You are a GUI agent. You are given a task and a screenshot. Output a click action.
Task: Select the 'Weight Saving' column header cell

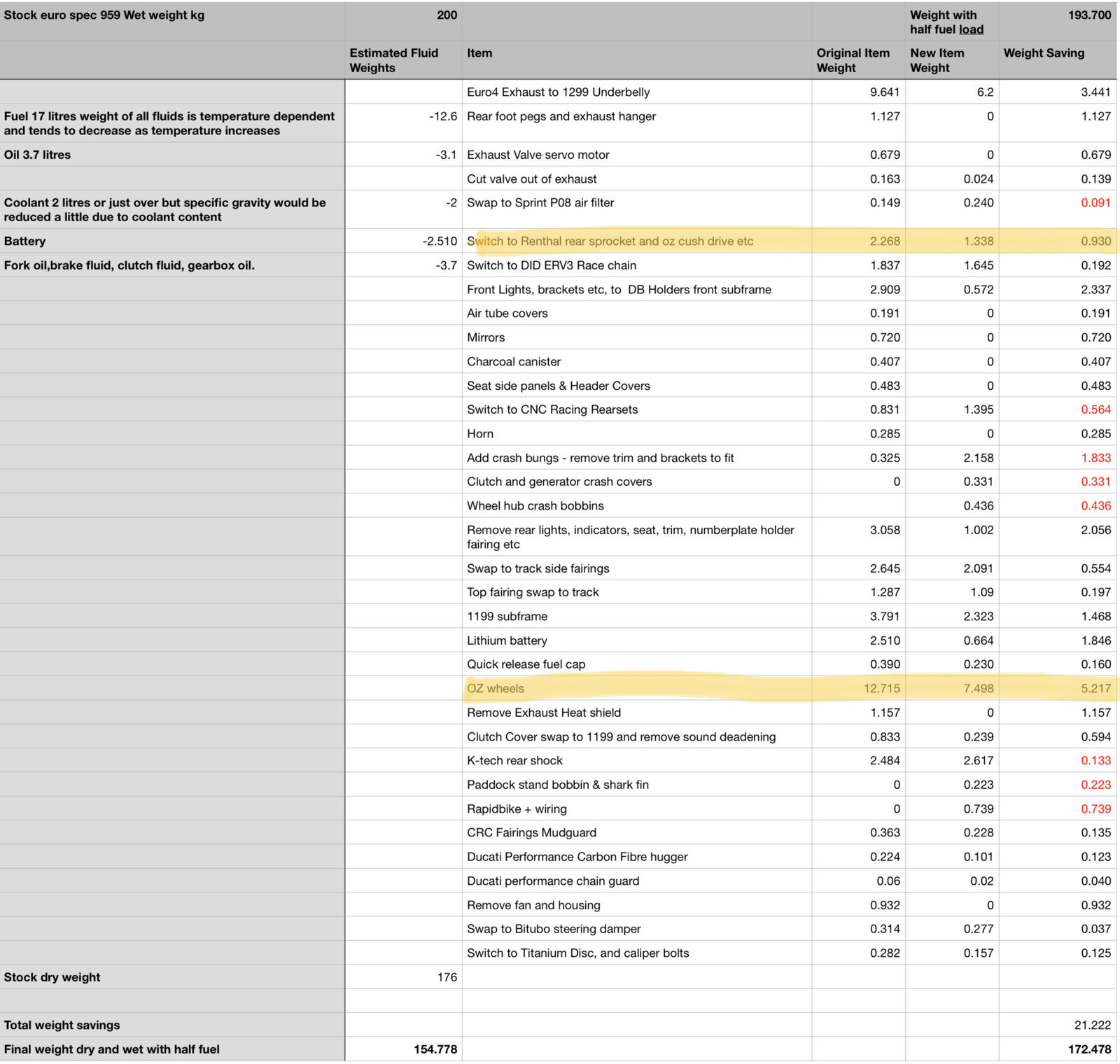(x=1057, y=59)
